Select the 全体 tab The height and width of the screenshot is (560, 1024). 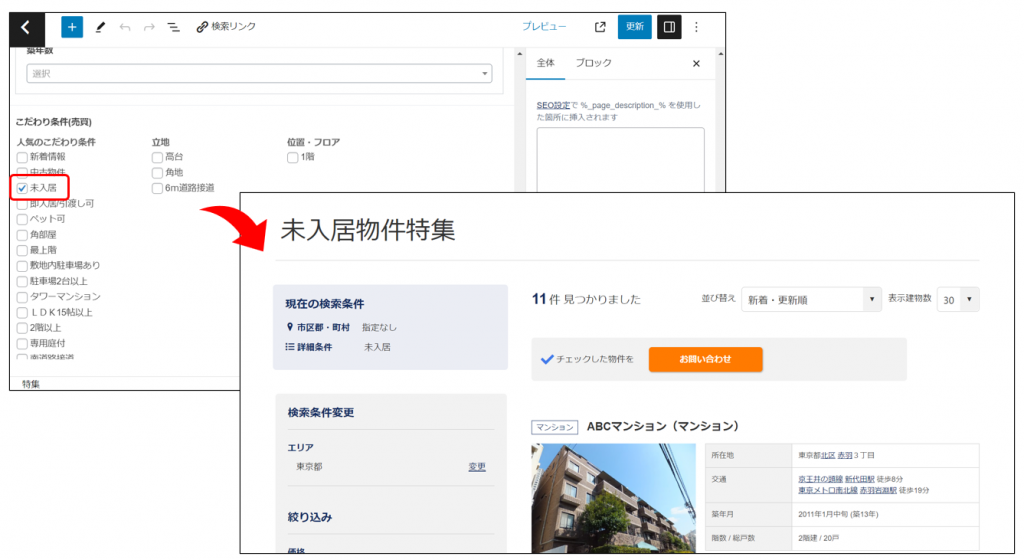point(546,63)
